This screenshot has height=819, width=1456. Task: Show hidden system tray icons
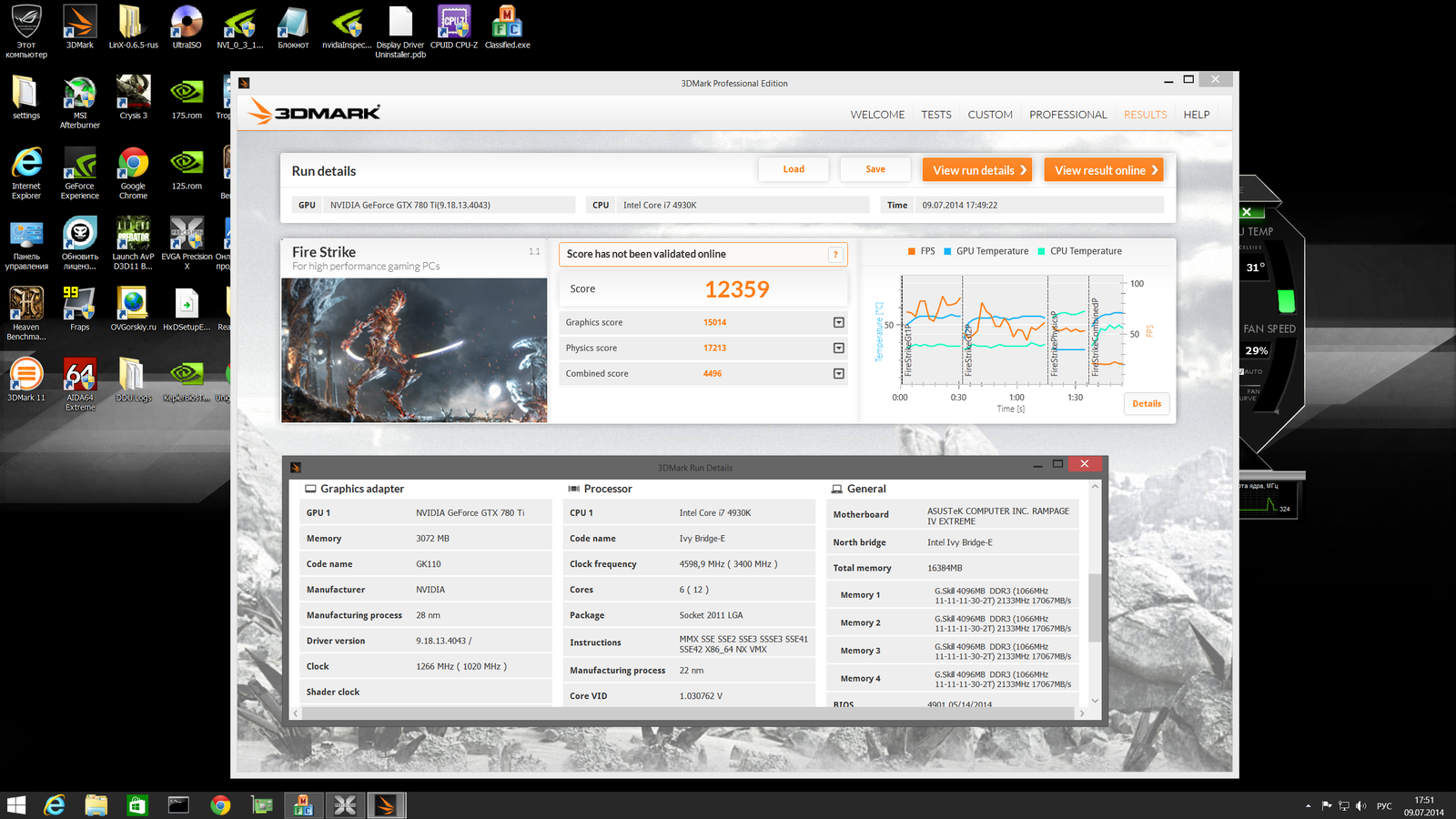(1308, 805)
